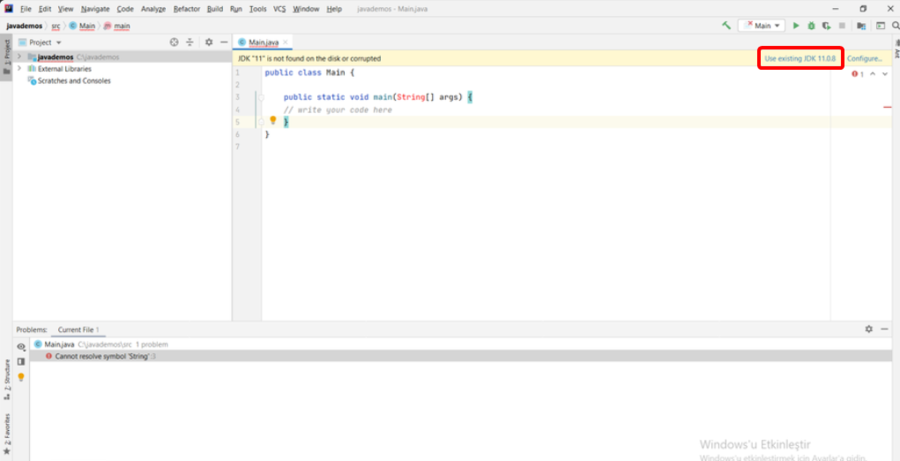
Task: Show quick fixes bulb in Problems sidebar
Action: [21, 377]
